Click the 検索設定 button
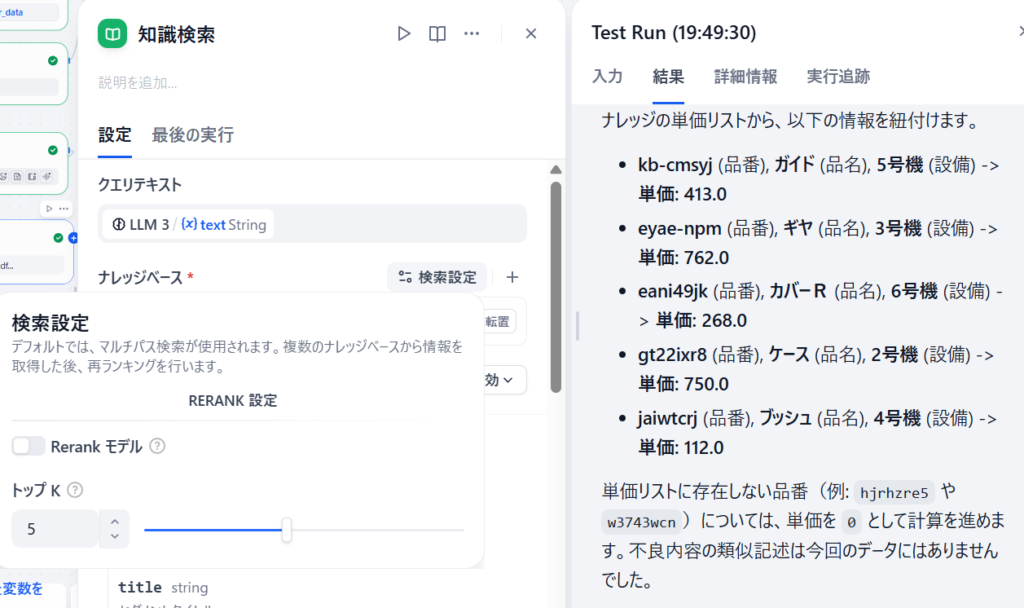Image resolution: width=1024 pixels, height=608 pixels. pos(437,277)
